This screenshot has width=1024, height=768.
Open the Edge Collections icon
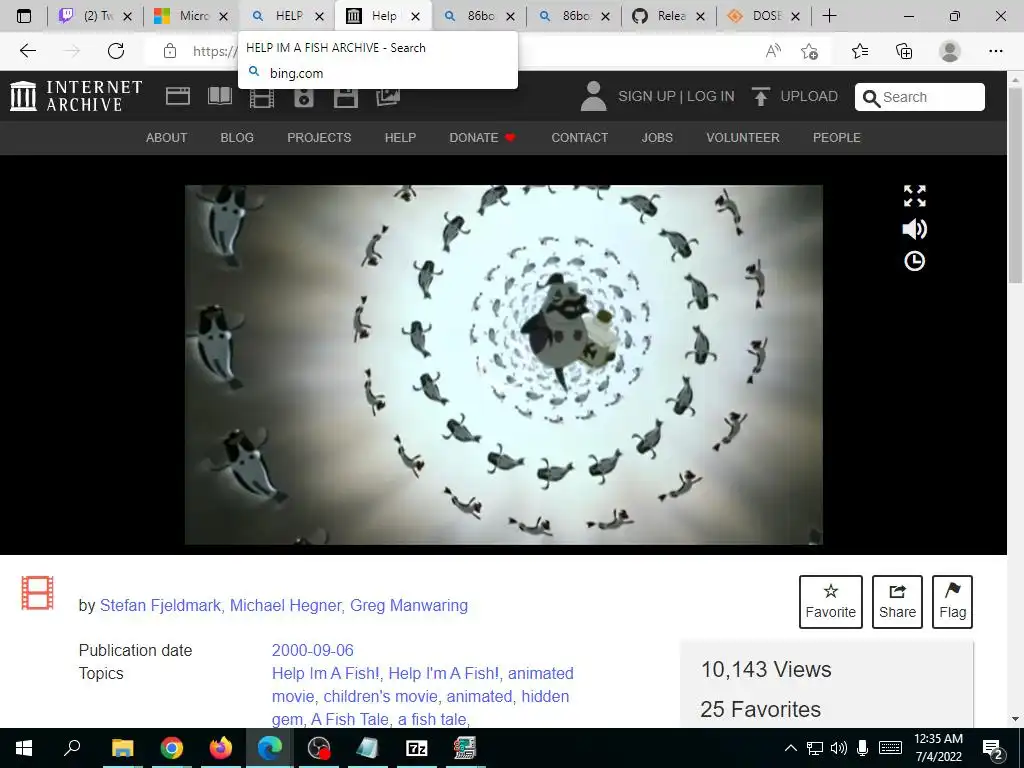click(x=904, y=51)
